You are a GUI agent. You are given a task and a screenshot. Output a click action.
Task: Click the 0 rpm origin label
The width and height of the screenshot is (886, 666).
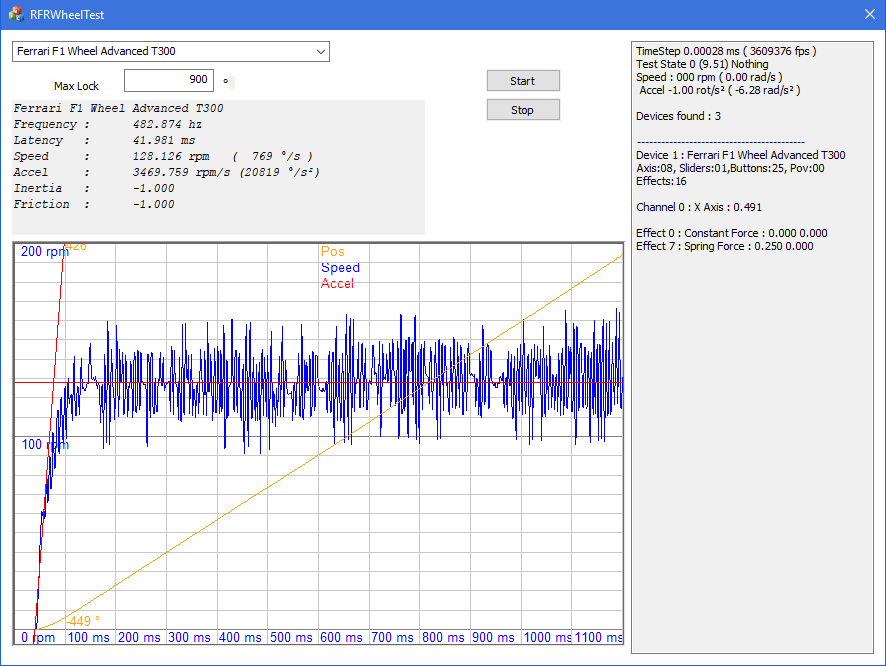(40, 637)
